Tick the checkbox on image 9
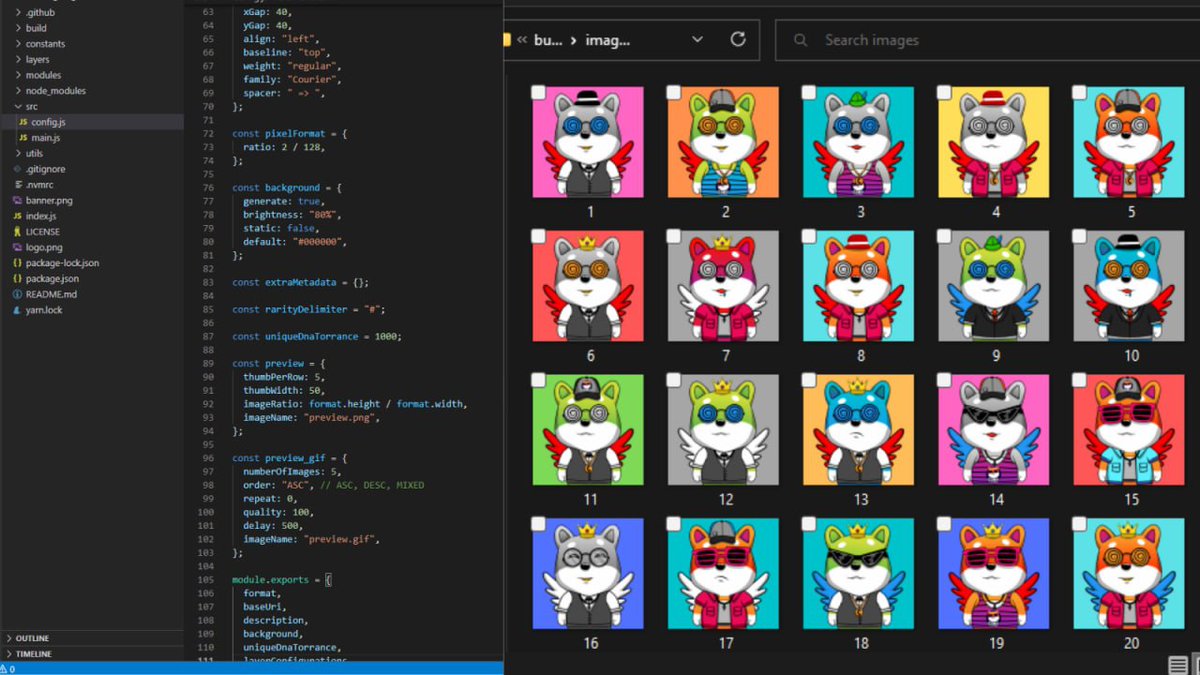Viewport: 1200px width, 675px height. (944, 236)
